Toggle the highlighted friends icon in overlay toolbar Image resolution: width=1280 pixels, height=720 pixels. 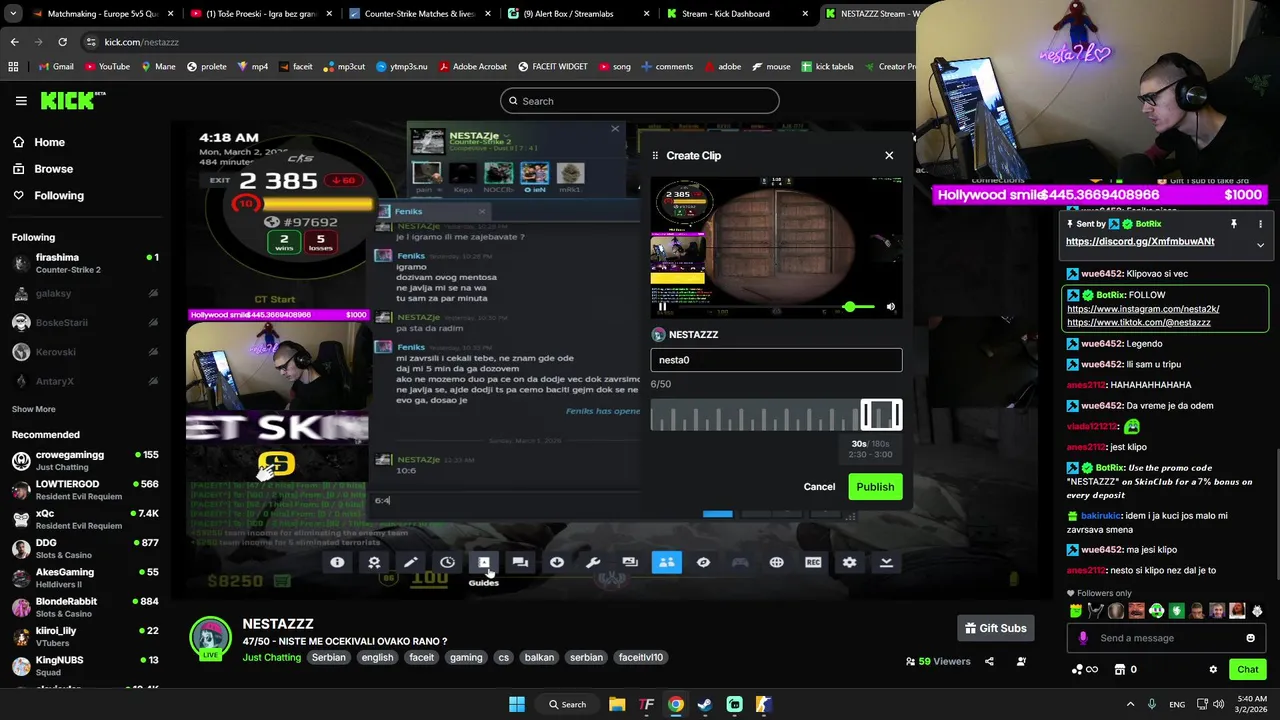click(x=666, y=562)
